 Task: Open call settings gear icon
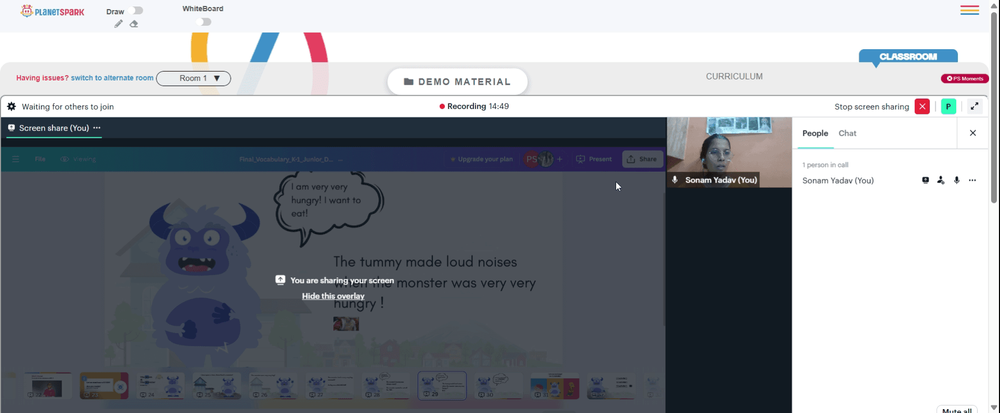[11, 106]
